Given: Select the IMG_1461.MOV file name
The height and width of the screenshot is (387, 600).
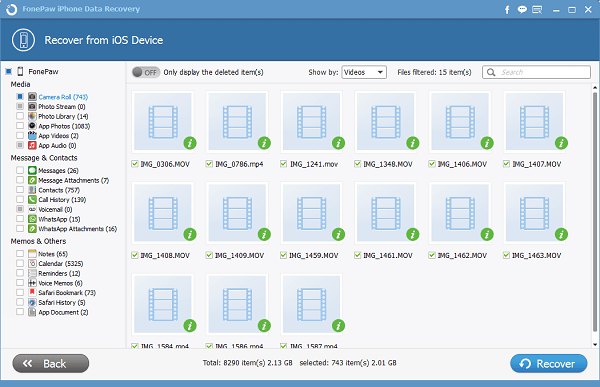Looking at the screenshot, I should pyautogui.click(x=388, y=255).
